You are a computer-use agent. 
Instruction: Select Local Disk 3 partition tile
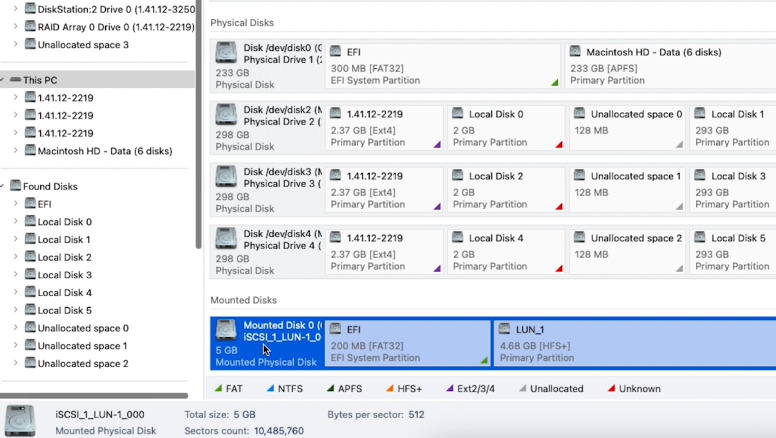733,190
